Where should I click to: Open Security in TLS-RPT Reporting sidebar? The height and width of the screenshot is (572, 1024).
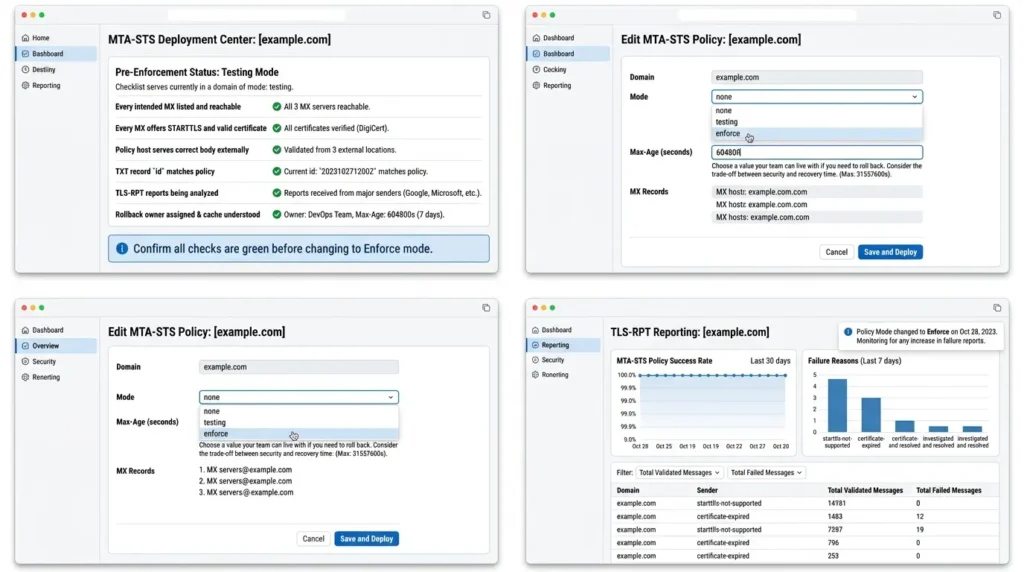coord(552,360)
